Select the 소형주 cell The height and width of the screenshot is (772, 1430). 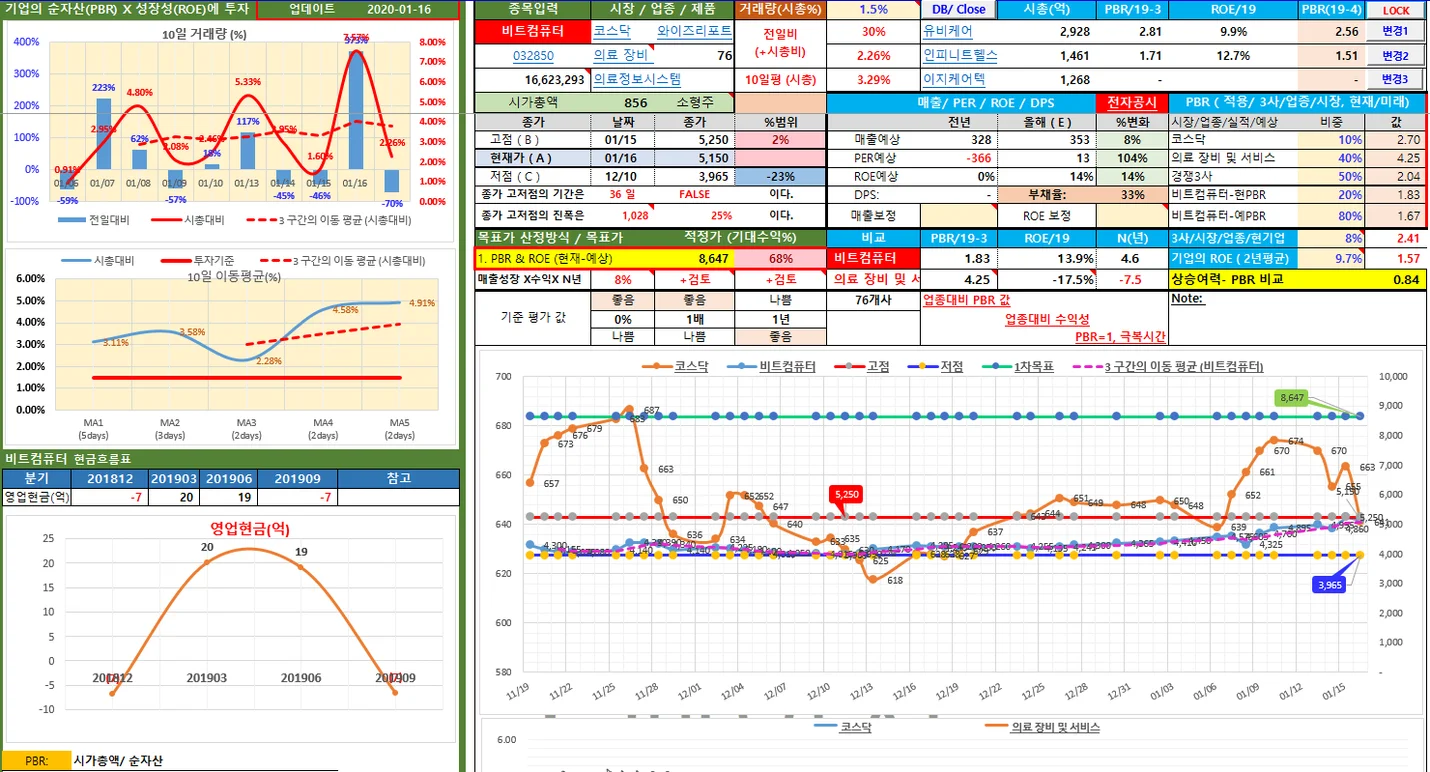coord(695,103)
